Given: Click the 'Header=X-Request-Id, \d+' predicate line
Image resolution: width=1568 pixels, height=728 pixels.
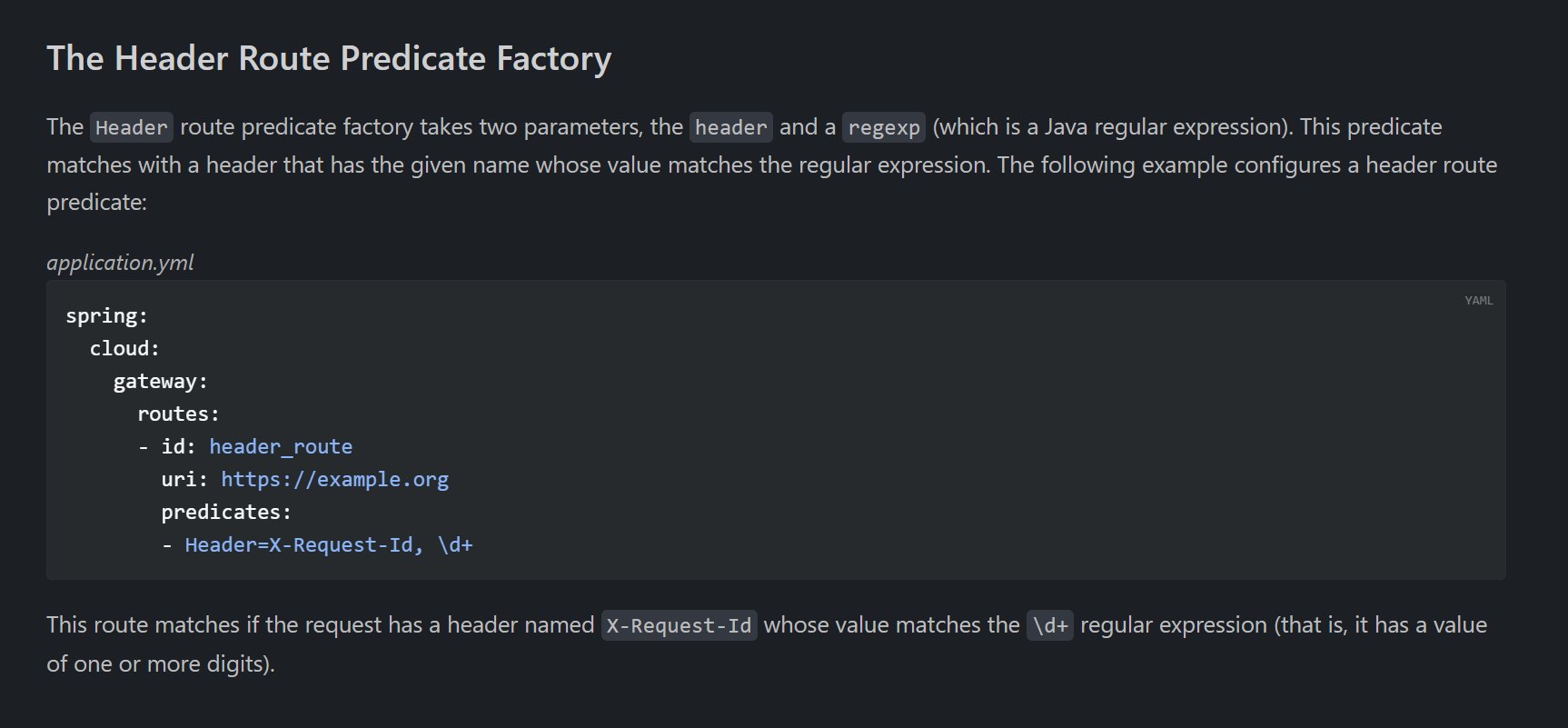Looking at the screenshot, I should [x=329, y=545].
